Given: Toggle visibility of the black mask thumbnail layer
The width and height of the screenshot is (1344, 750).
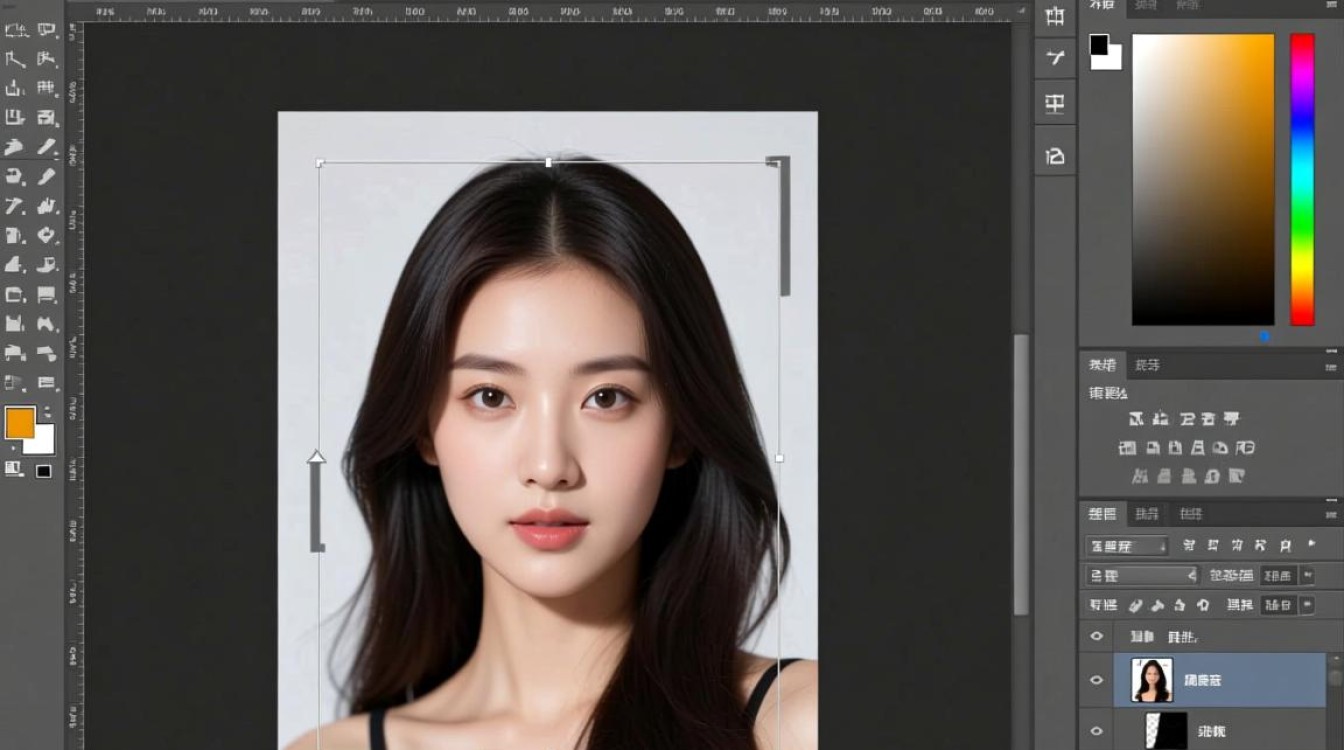Looking at the screenshot, I should click(1096, 730).
